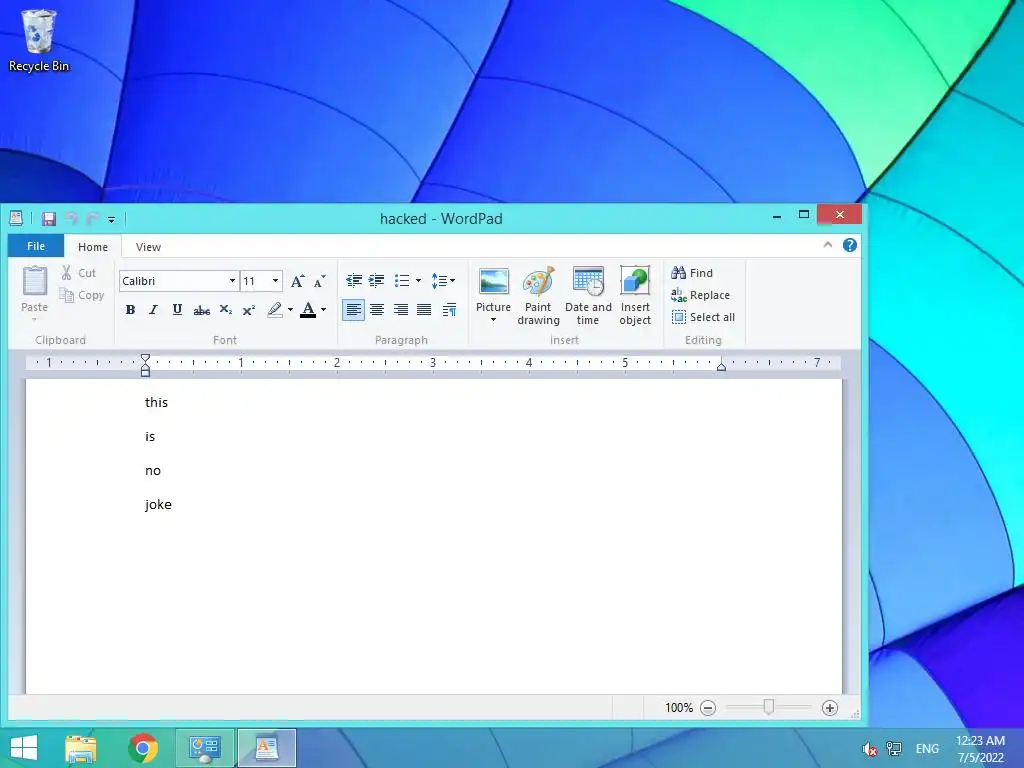Open the line spacing dropdown
This screenshot has height=768, width=1024.
[x=443, y=281]
